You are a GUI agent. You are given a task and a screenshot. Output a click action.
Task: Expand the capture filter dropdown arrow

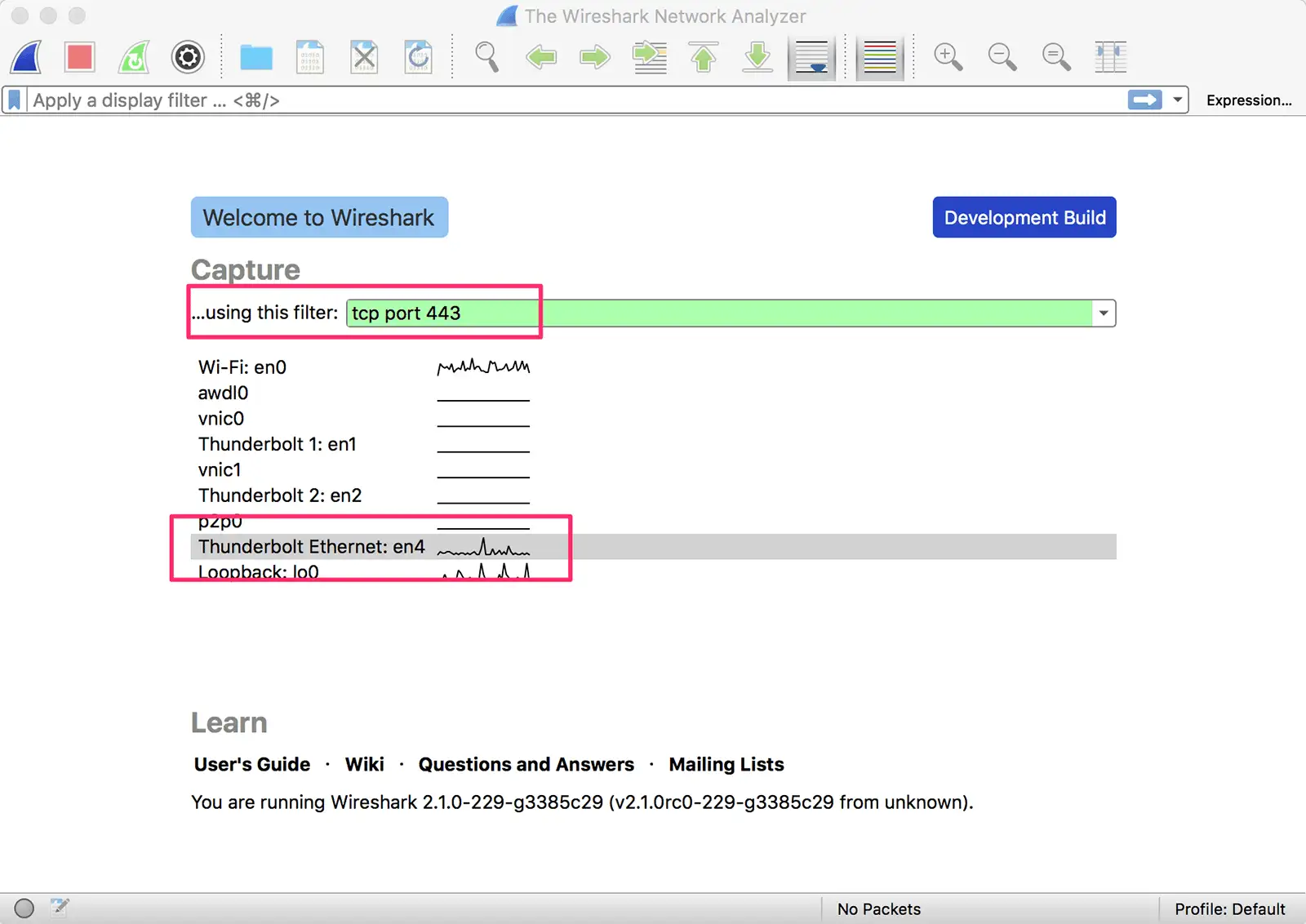(1104, 313)
